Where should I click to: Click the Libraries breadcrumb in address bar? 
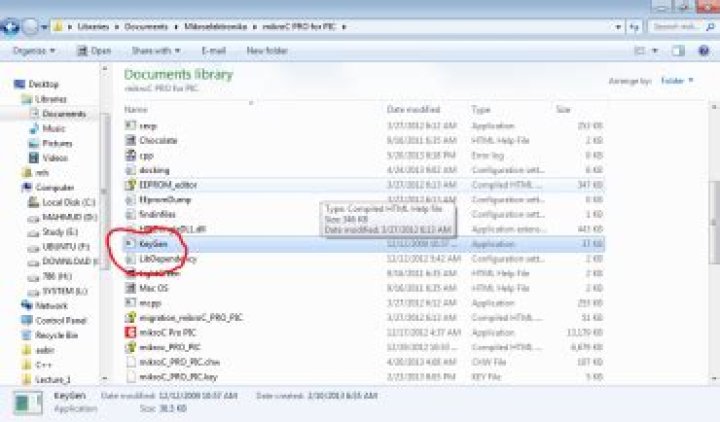(93, 27)
